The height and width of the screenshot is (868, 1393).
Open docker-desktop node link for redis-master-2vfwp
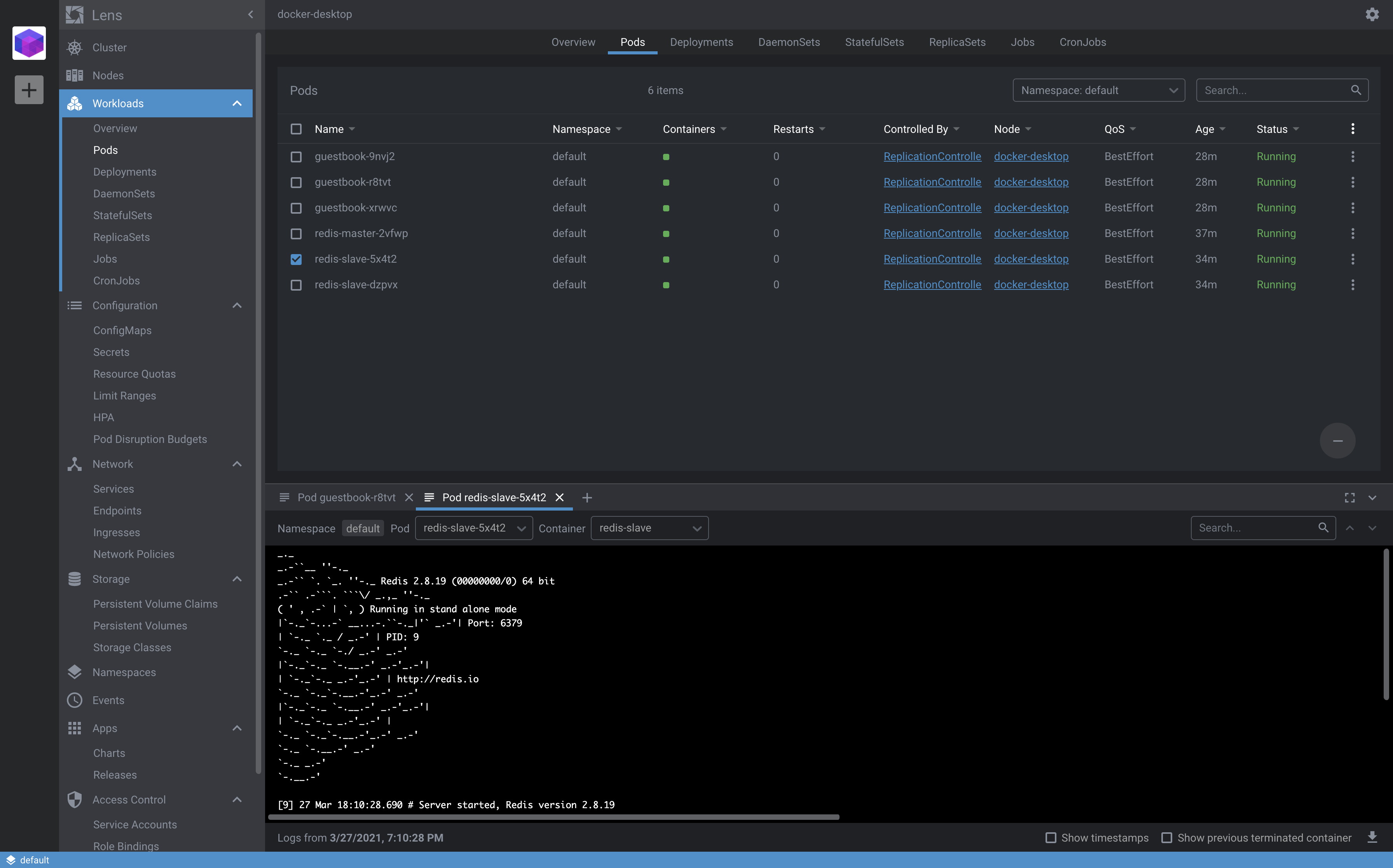point(1031,234)
